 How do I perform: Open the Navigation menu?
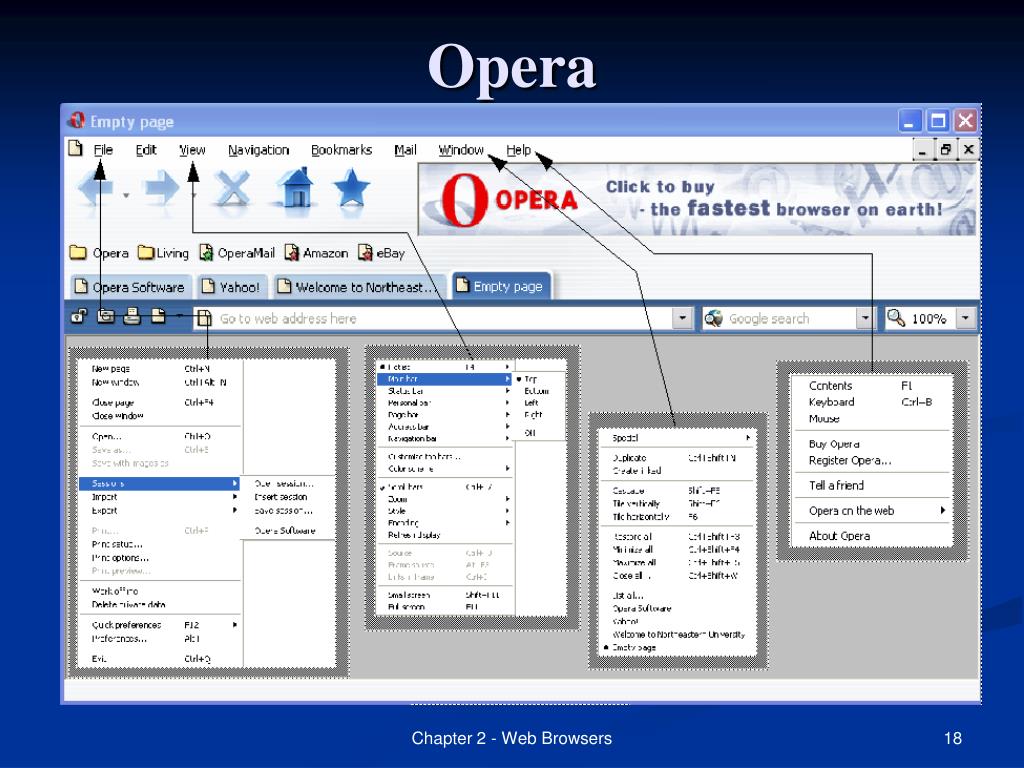[259, 150]
